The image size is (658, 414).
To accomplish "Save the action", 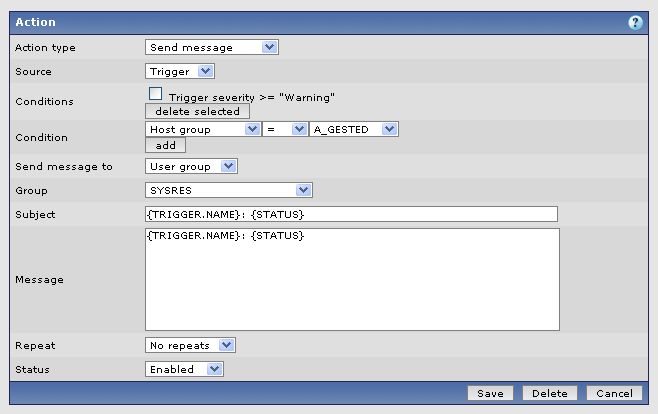I will click(490, 393).
